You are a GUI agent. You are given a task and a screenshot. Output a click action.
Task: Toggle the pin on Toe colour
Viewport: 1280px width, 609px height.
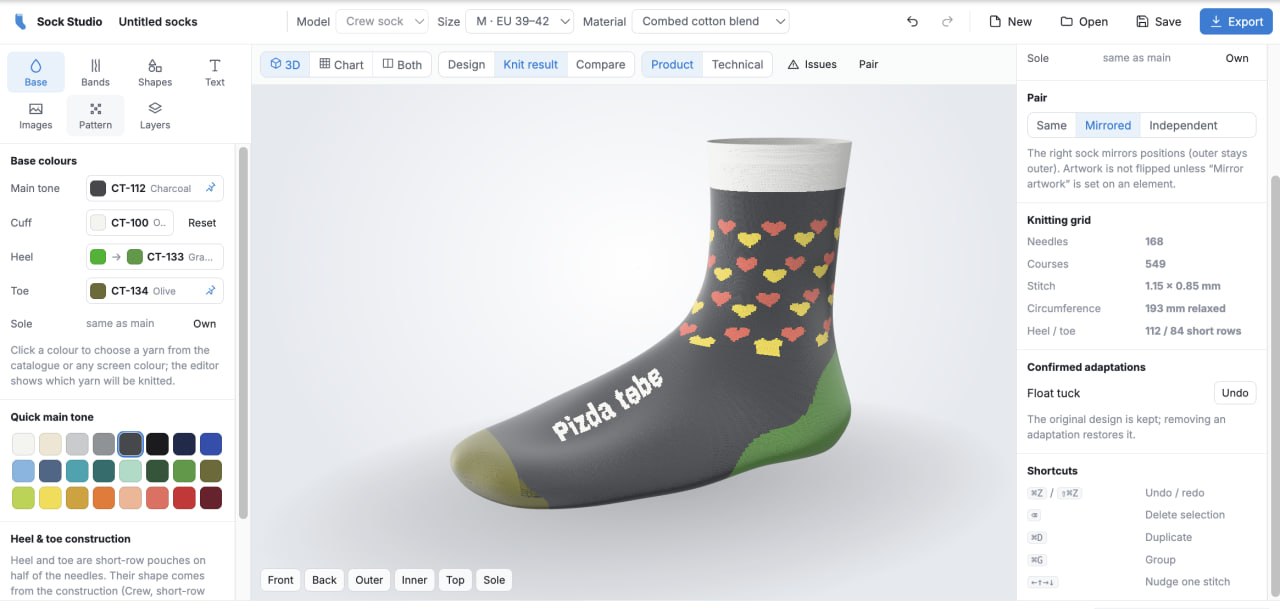coord(210,291)
